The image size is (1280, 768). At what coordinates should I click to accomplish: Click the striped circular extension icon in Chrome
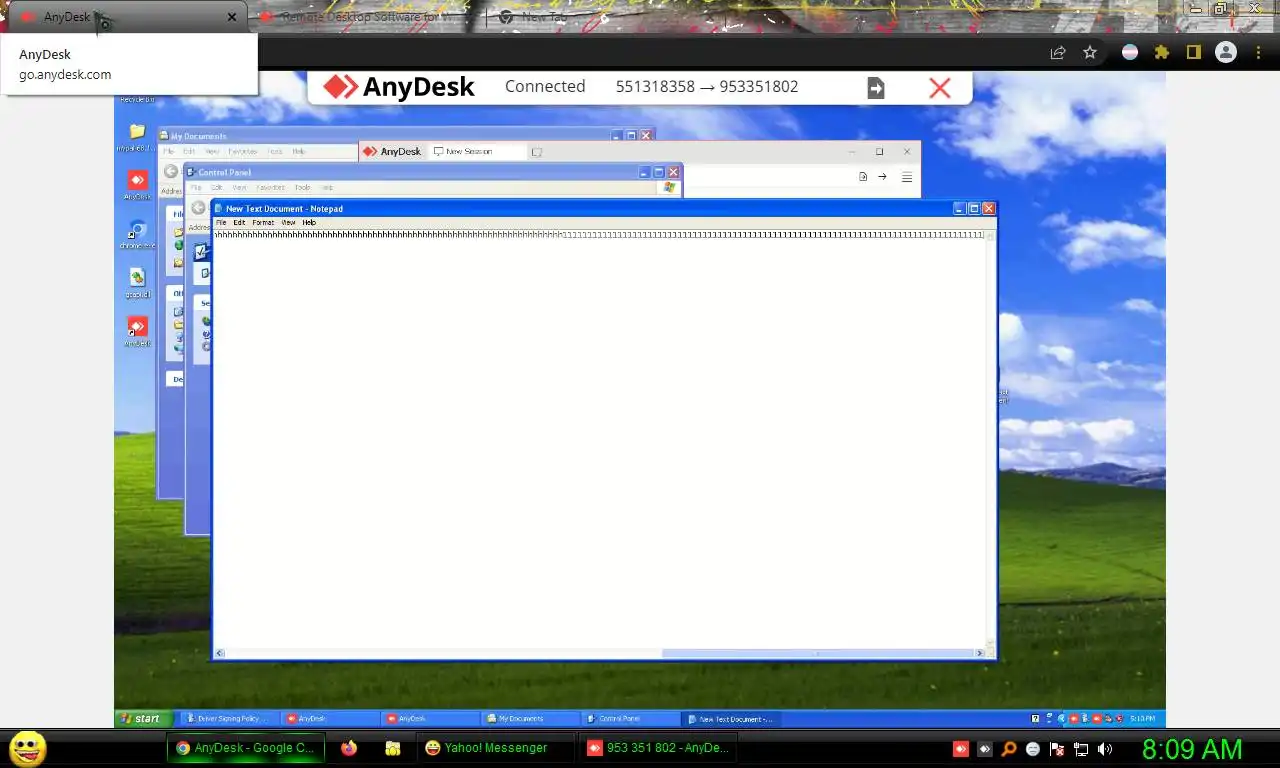(1130, 52)
